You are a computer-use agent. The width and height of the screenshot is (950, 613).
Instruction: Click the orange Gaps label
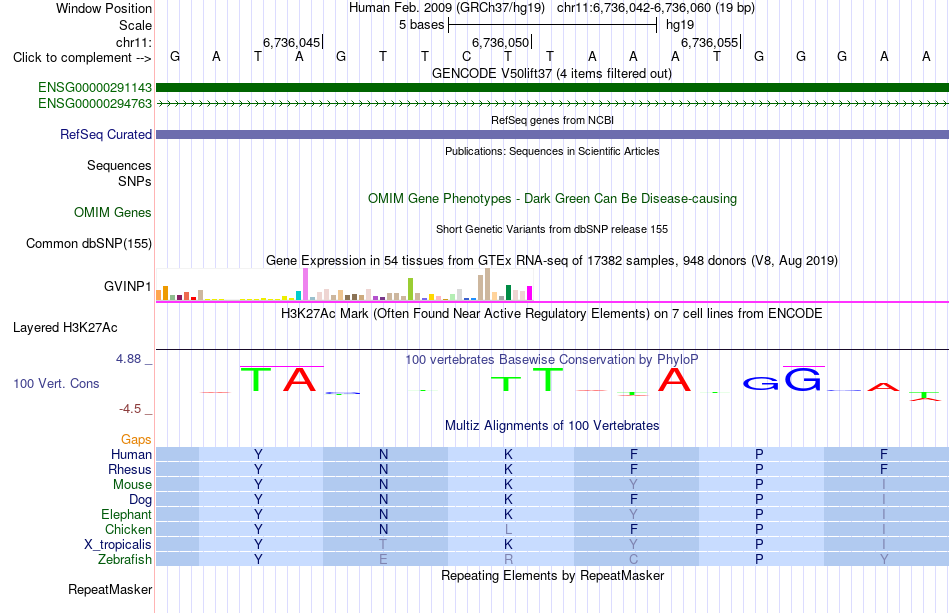tap(136, 439)
